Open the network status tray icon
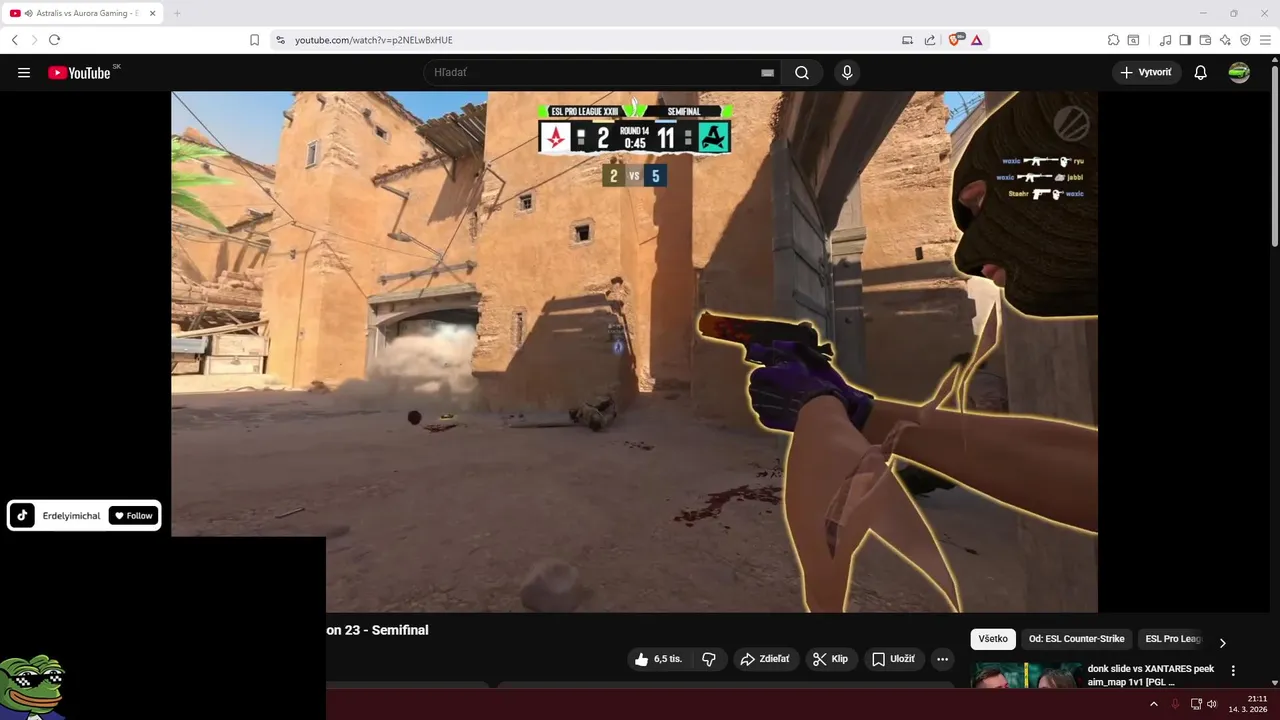The height and width of the screenshot is (720, 1280). coord(1196,704)
